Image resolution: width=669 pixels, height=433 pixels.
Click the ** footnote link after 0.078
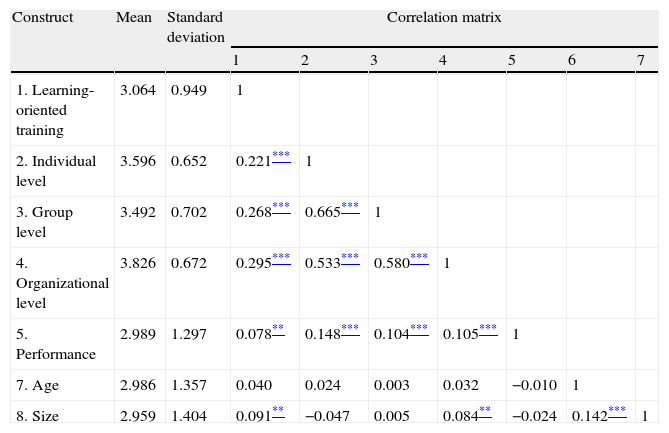click(278, 327)
